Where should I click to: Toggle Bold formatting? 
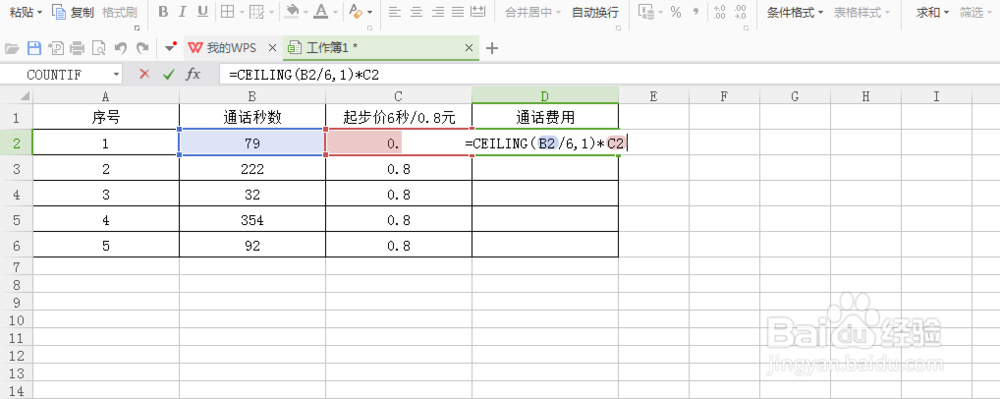pos(163,11)
